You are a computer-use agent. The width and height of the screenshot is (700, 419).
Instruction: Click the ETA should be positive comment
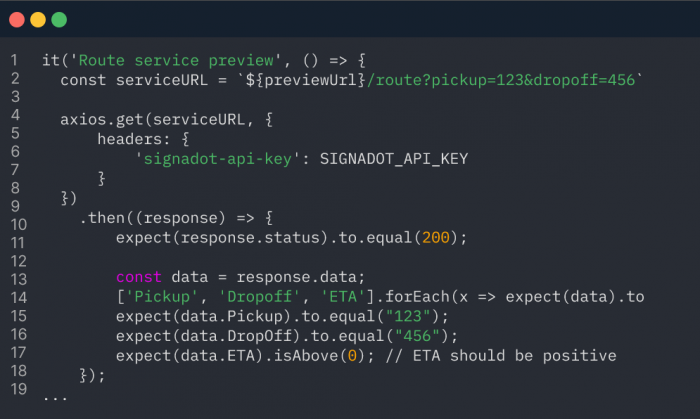click(x=501, y=356)
